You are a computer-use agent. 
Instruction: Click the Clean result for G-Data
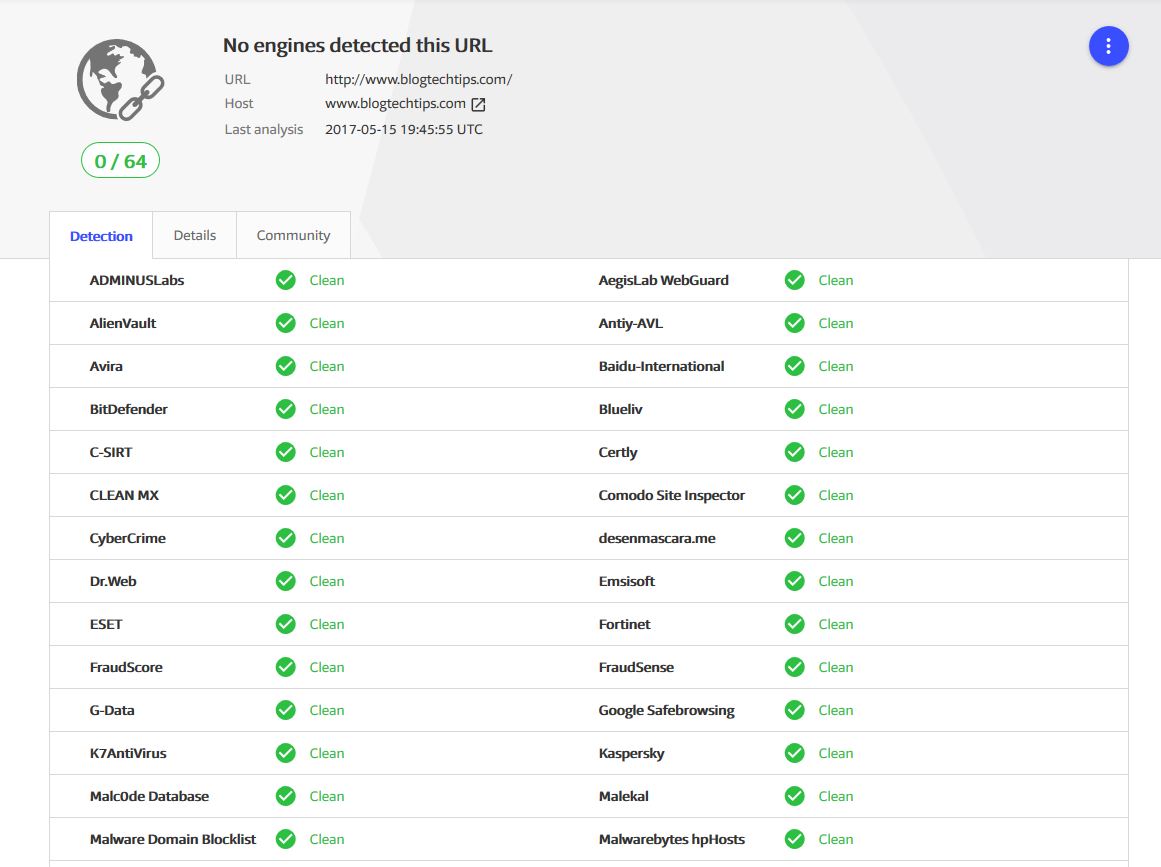[x=327, y=710]
